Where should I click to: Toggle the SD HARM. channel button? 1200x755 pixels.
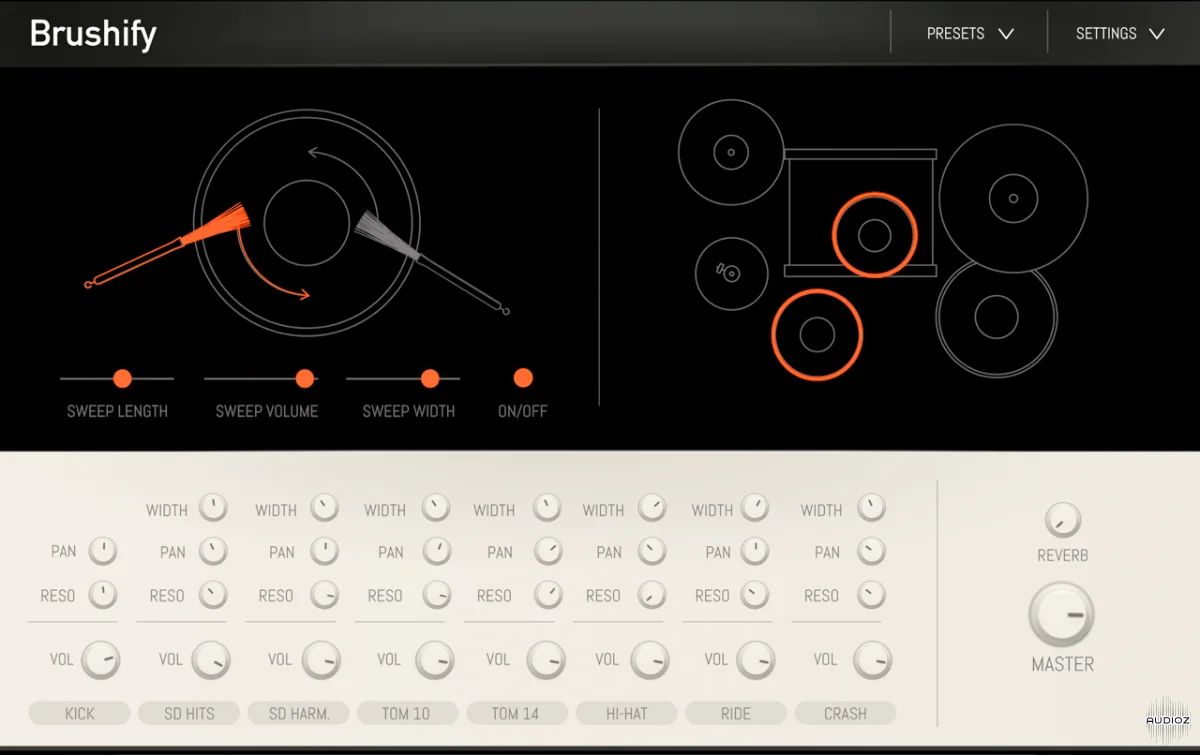pos(298,713)
